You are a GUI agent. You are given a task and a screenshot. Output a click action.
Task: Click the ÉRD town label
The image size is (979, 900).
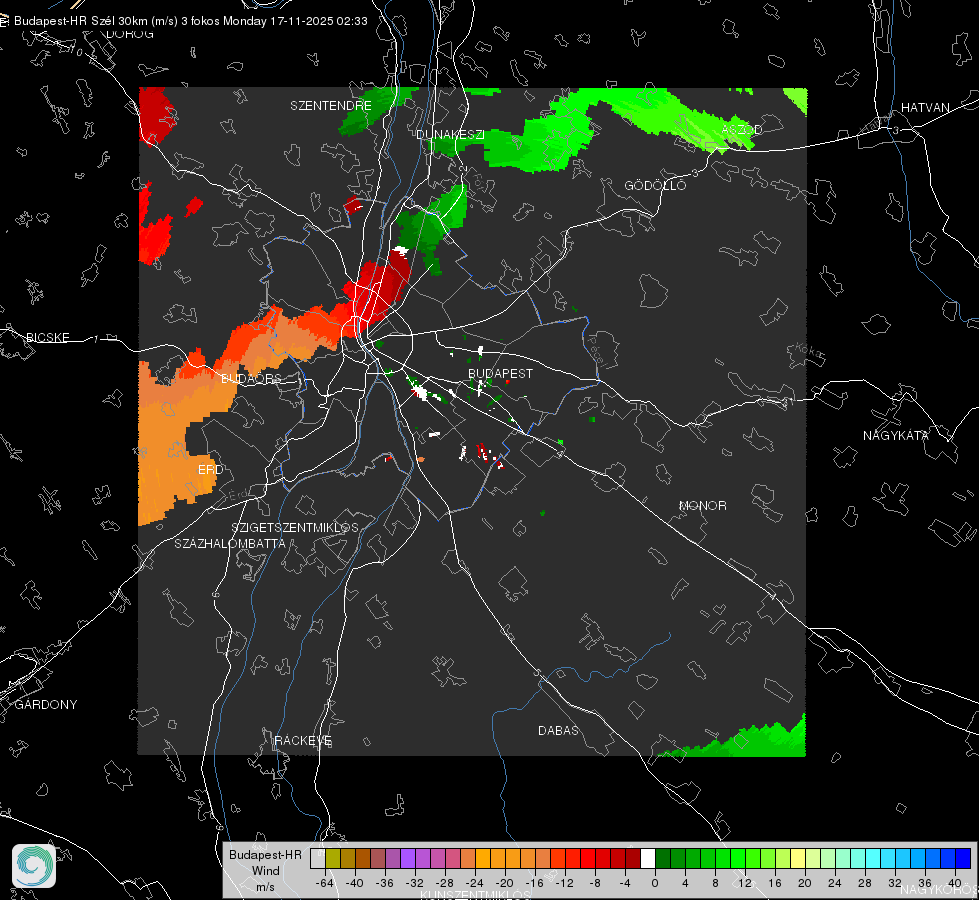click(x=210, y=470)
